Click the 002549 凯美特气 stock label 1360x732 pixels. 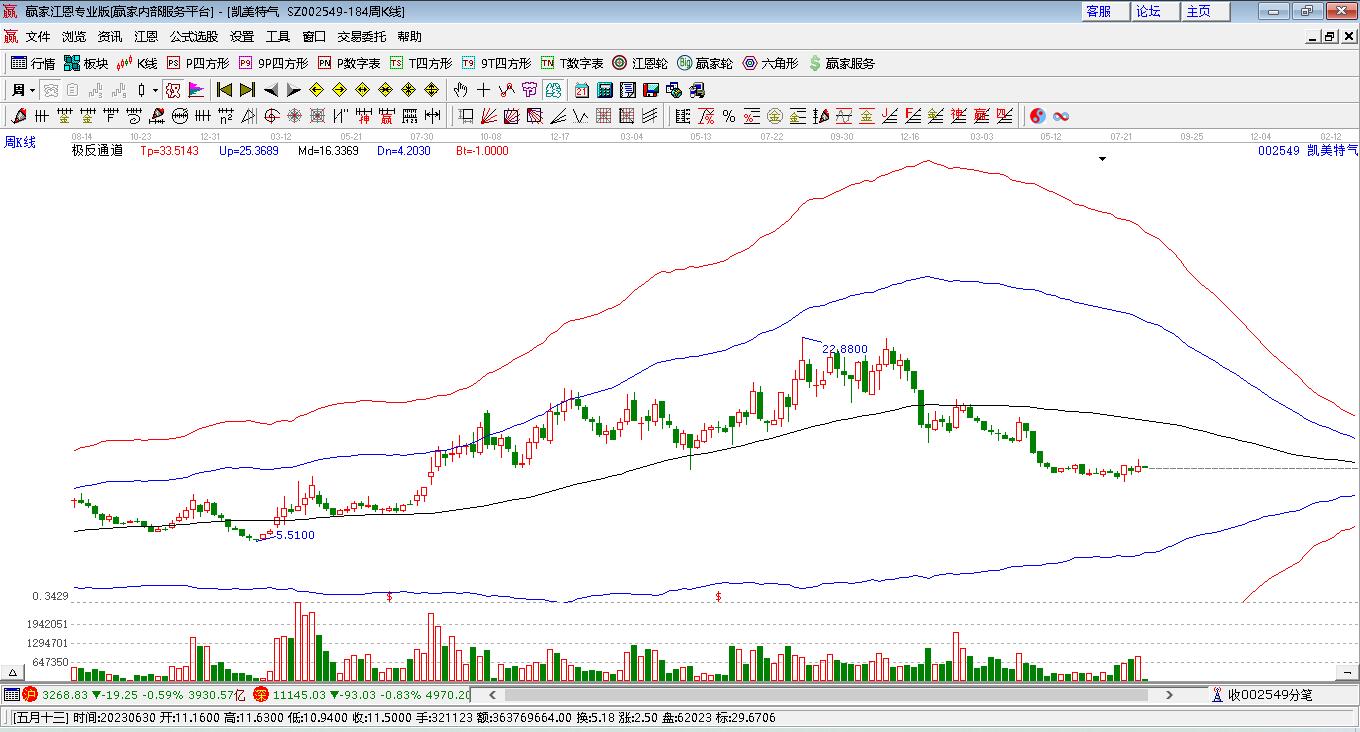1308,151
